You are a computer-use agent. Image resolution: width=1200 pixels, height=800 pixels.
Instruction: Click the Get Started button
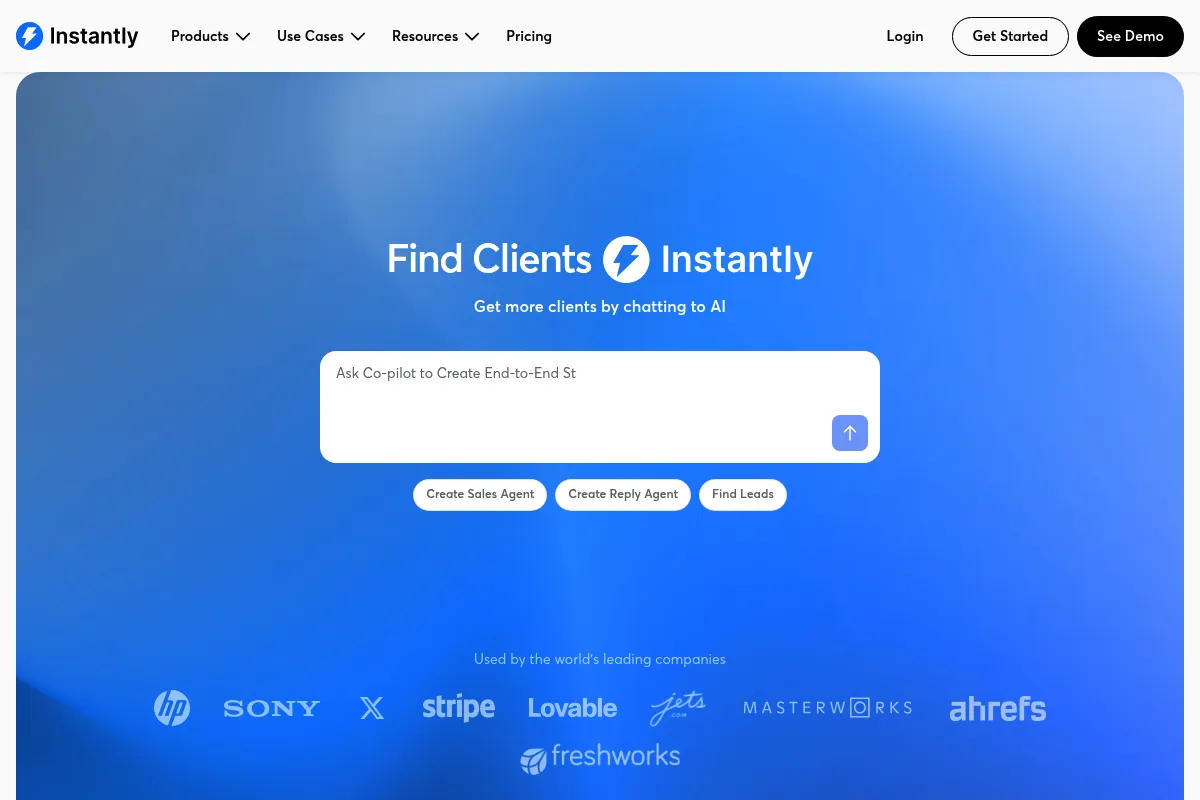click(x=1010, y=36)
